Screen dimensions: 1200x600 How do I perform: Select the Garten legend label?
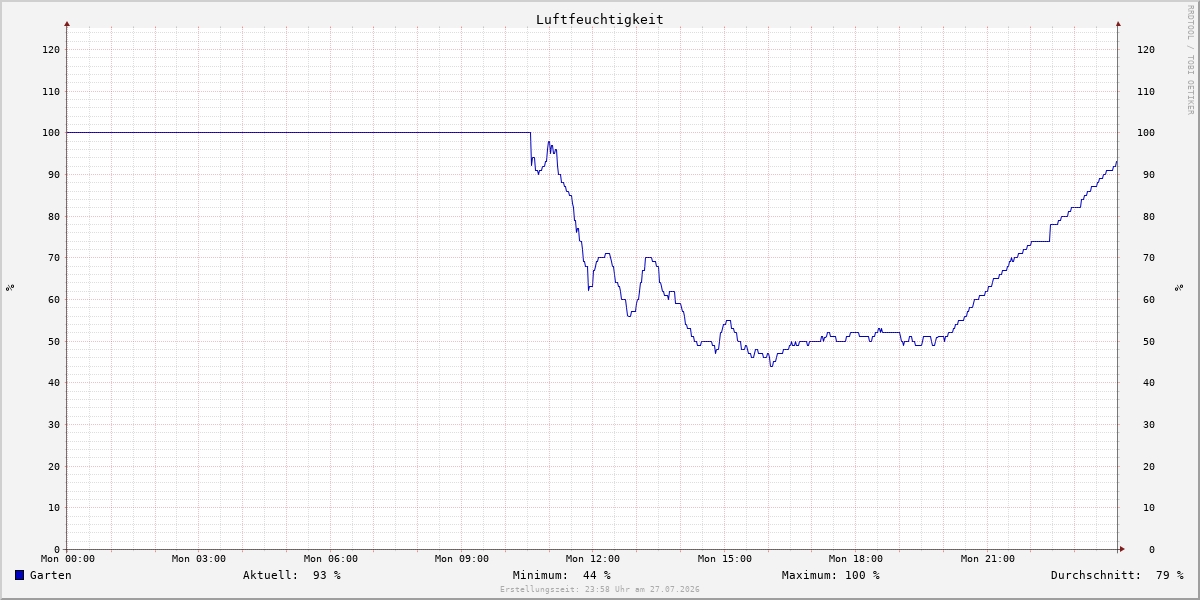(51, 575)
